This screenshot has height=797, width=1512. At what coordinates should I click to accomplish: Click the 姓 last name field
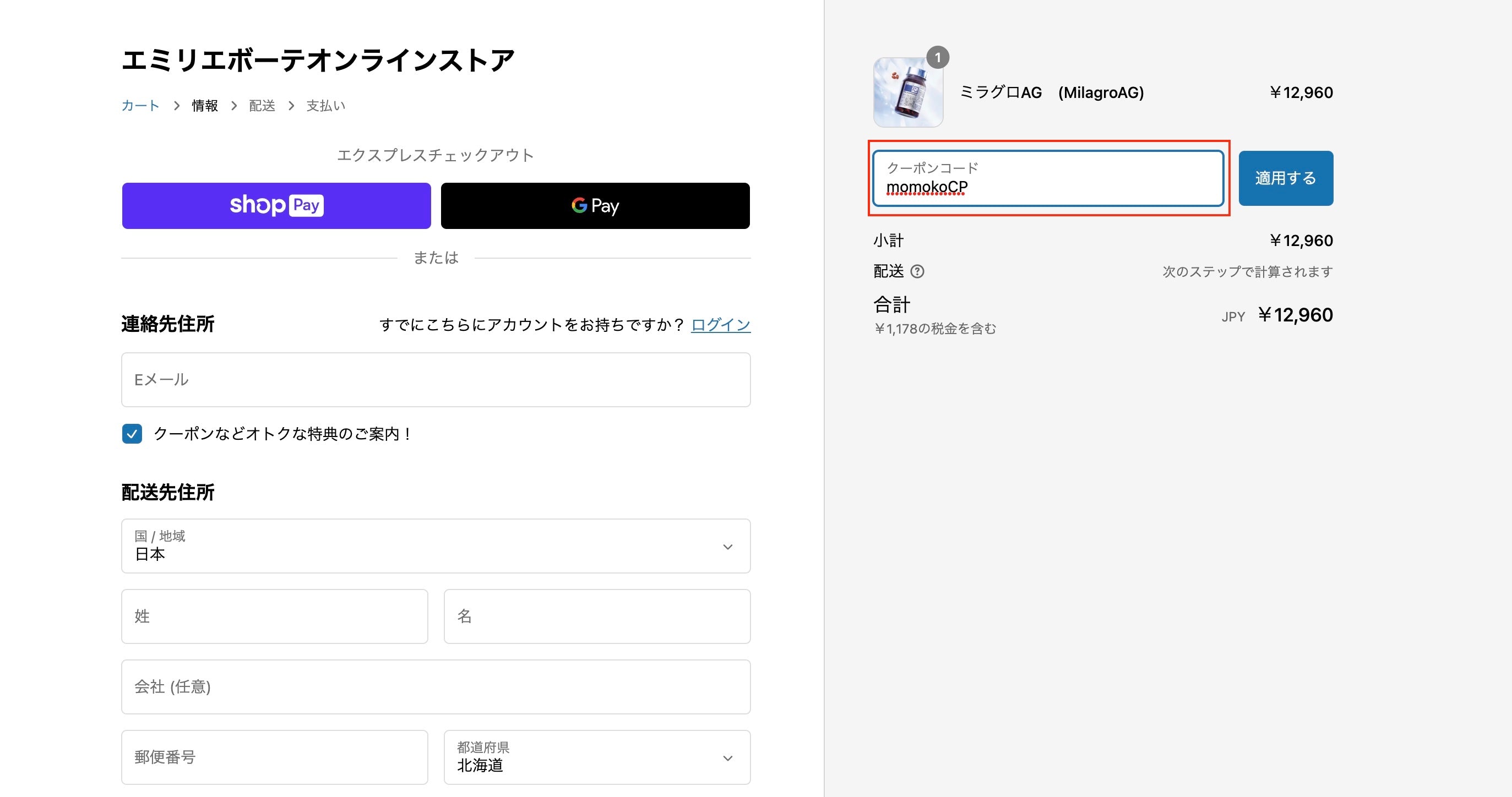coord(274,616)
